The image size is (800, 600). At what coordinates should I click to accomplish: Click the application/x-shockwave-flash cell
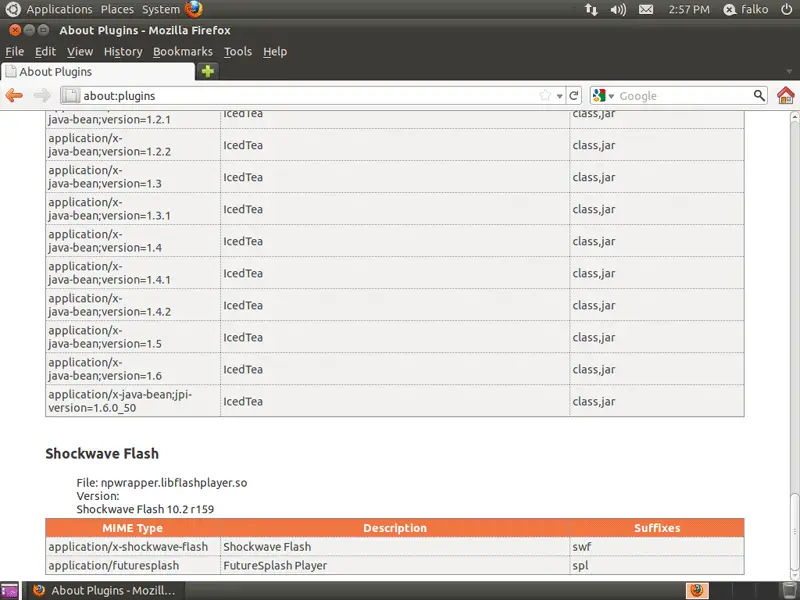pyautogui.click(x=133, y=547)
